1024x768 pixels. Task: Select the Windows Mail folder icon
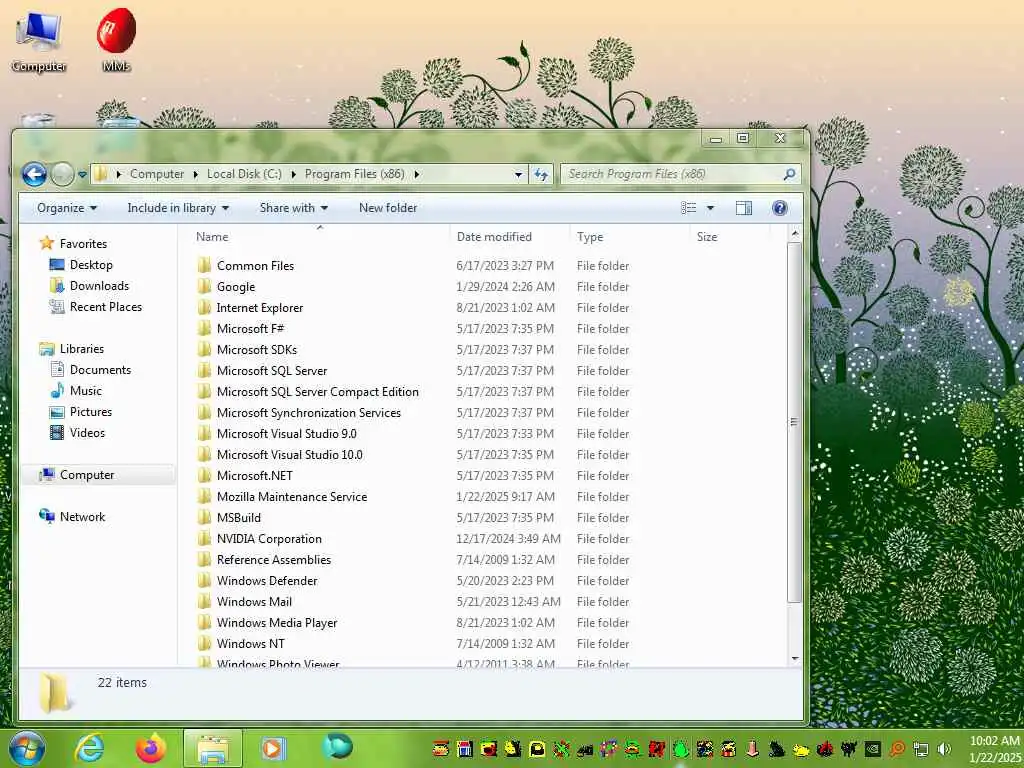(204, 601)
